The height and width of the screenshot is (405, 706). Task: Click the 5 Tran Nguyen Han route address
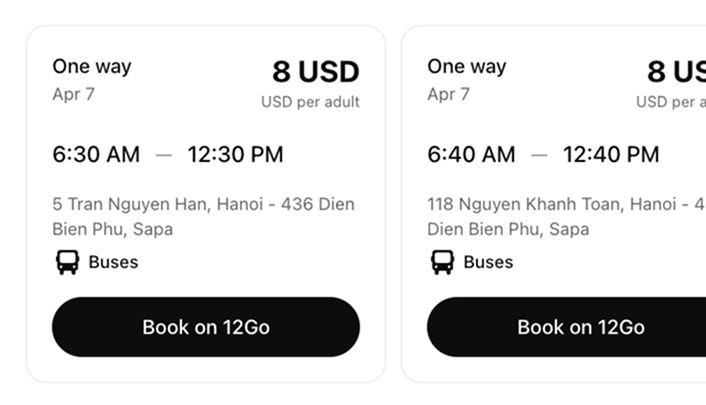coord(203,217)
